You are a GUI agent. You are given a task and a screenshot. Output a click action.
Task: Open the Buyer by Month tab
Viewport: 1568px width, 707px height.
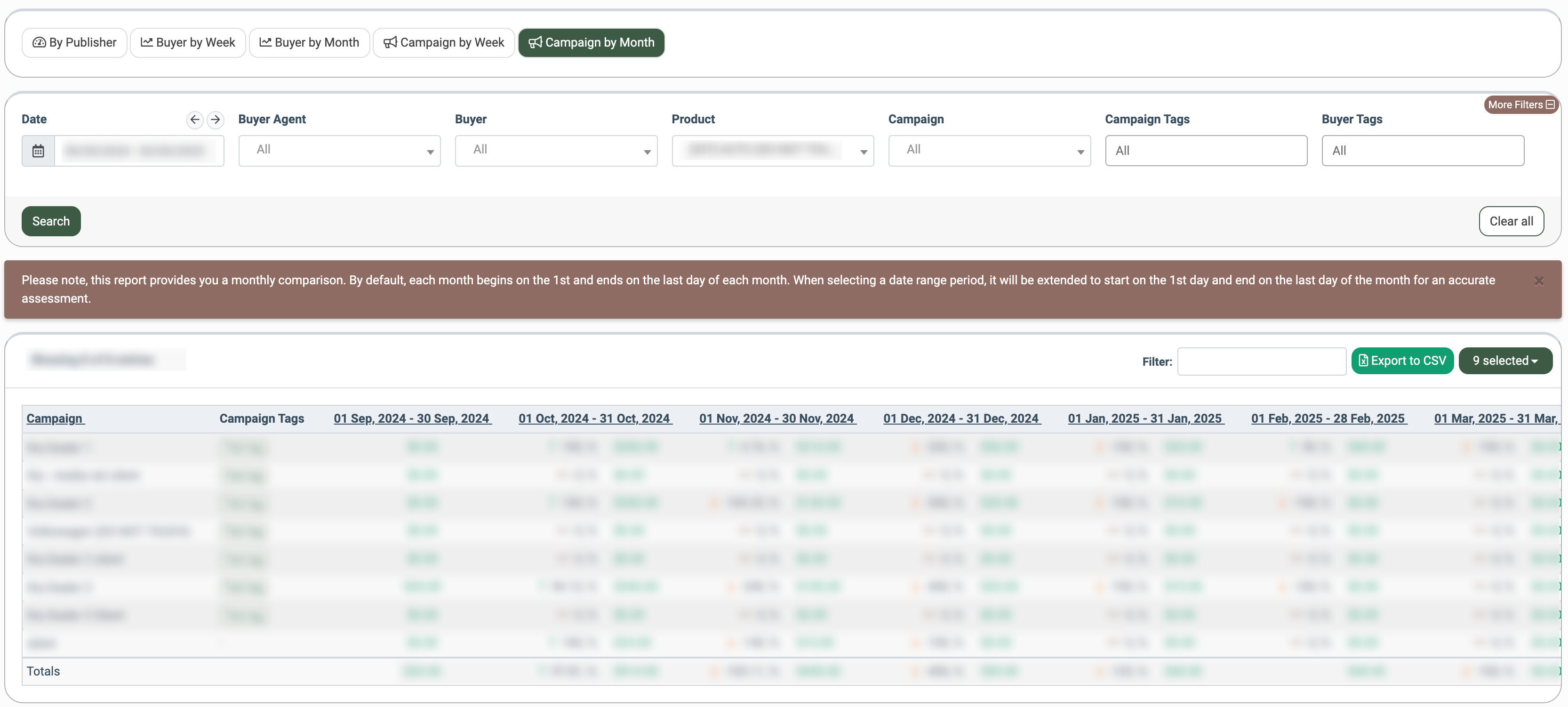click(x=309, y=43)
